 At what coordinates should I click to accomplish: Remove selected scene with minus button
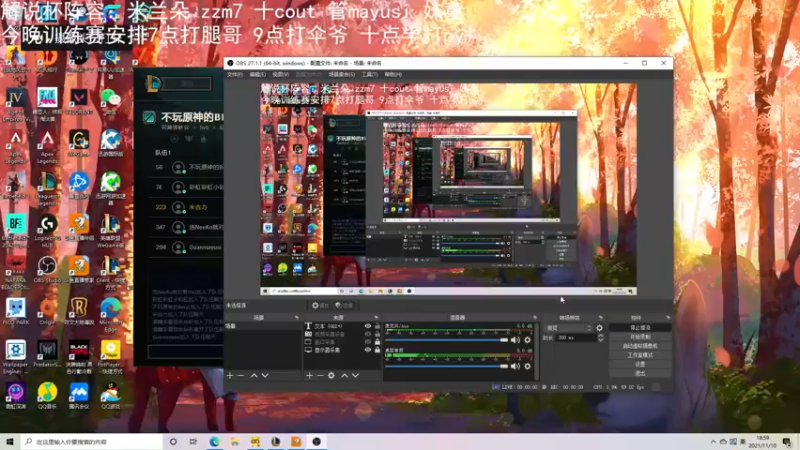click(x=241, y=376)
